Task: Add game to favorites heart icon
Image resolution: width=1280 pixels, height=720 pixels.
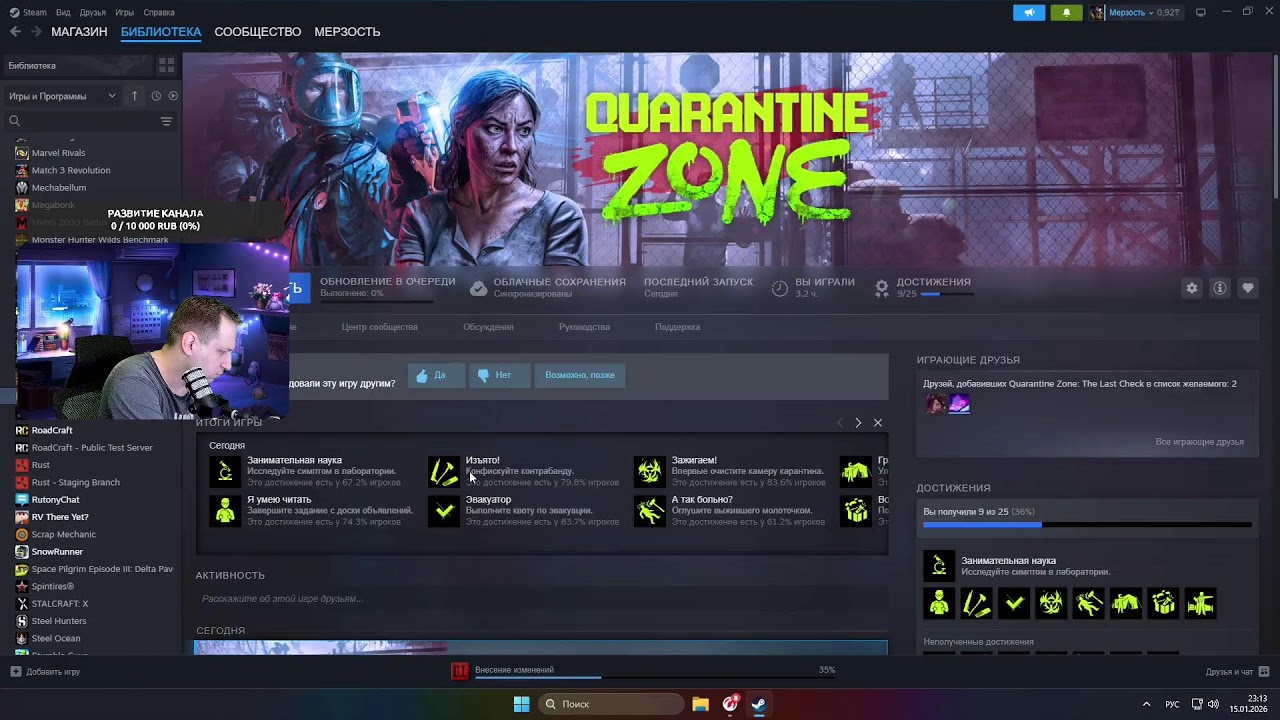Action: (x=1248, y=288)
